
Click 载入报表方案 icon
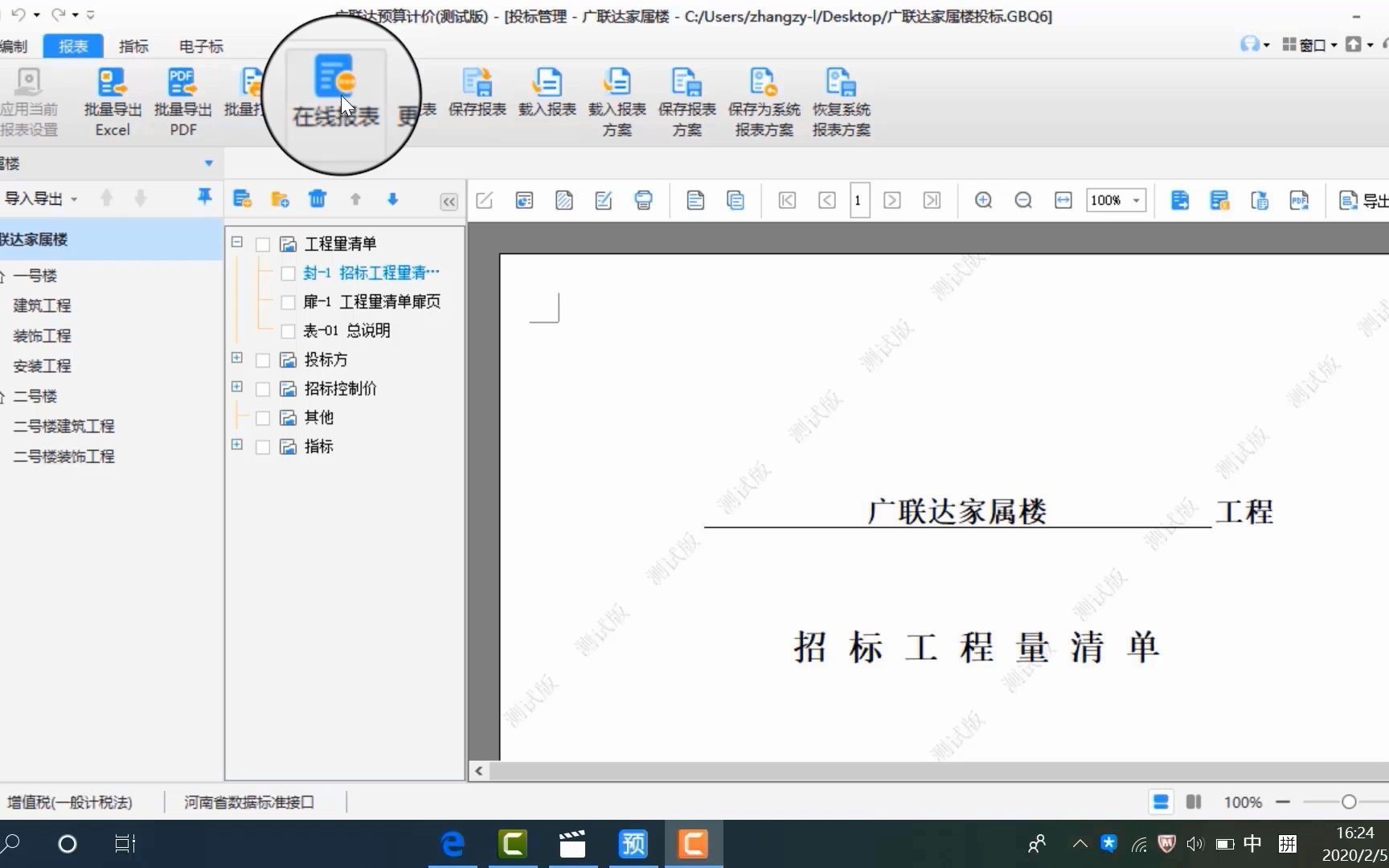617,102
